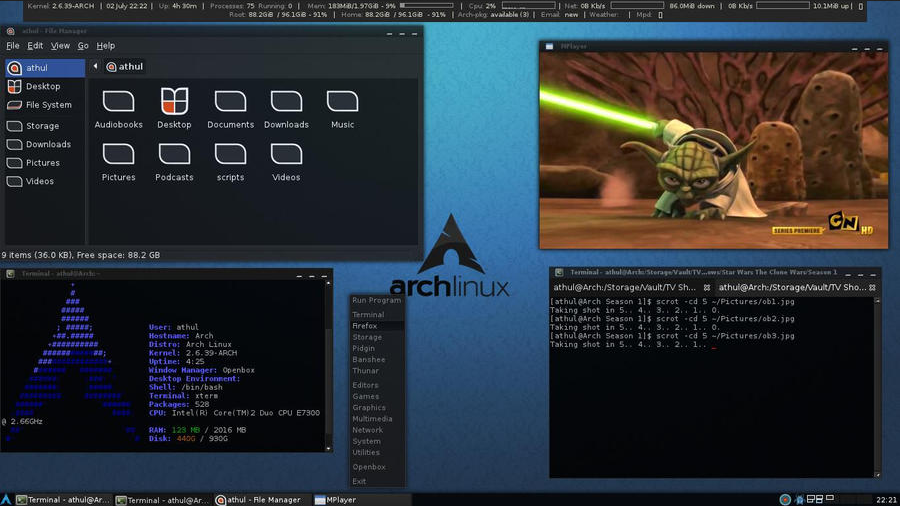The width and height of the screenshot is (900, 506).
Task: Close the first terminal tab
Action: click(x=707, y=287)
